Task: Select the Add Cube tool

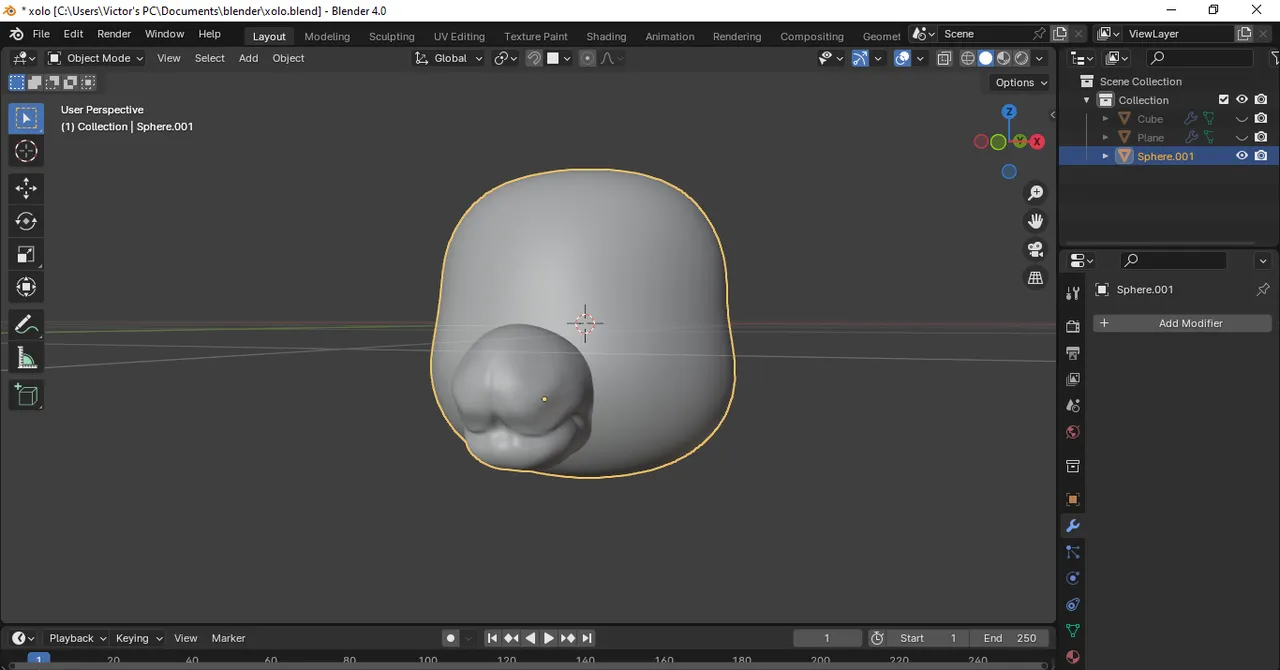Action: point(27,395)
